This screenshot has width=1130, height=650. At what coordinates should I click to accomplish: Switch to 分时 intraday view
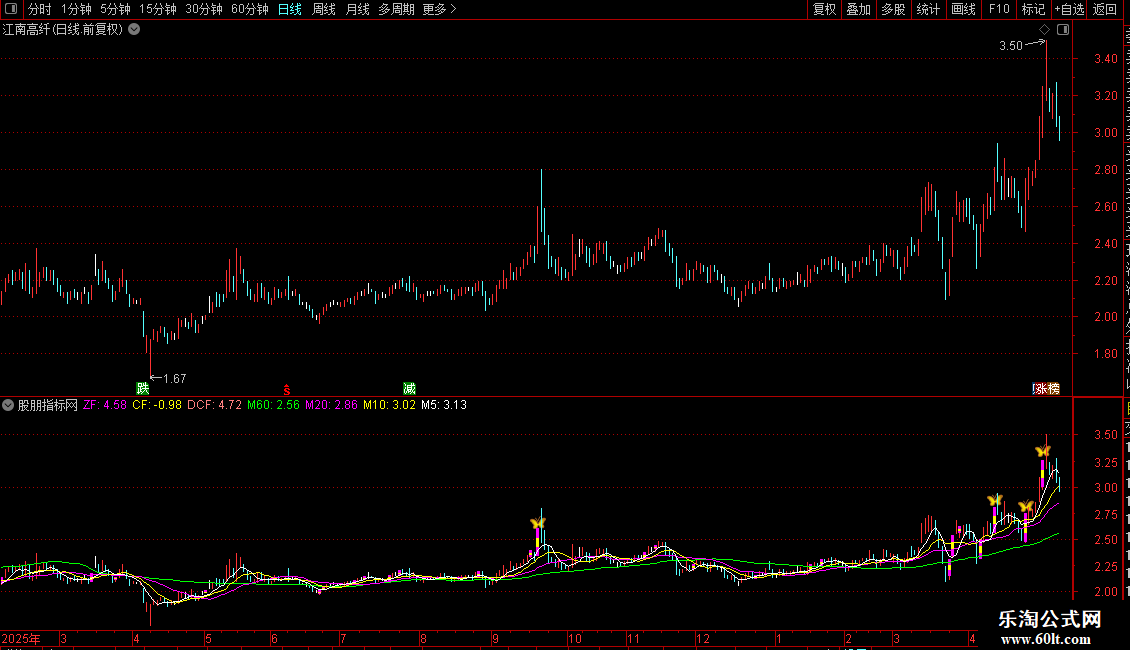[40, 9]
